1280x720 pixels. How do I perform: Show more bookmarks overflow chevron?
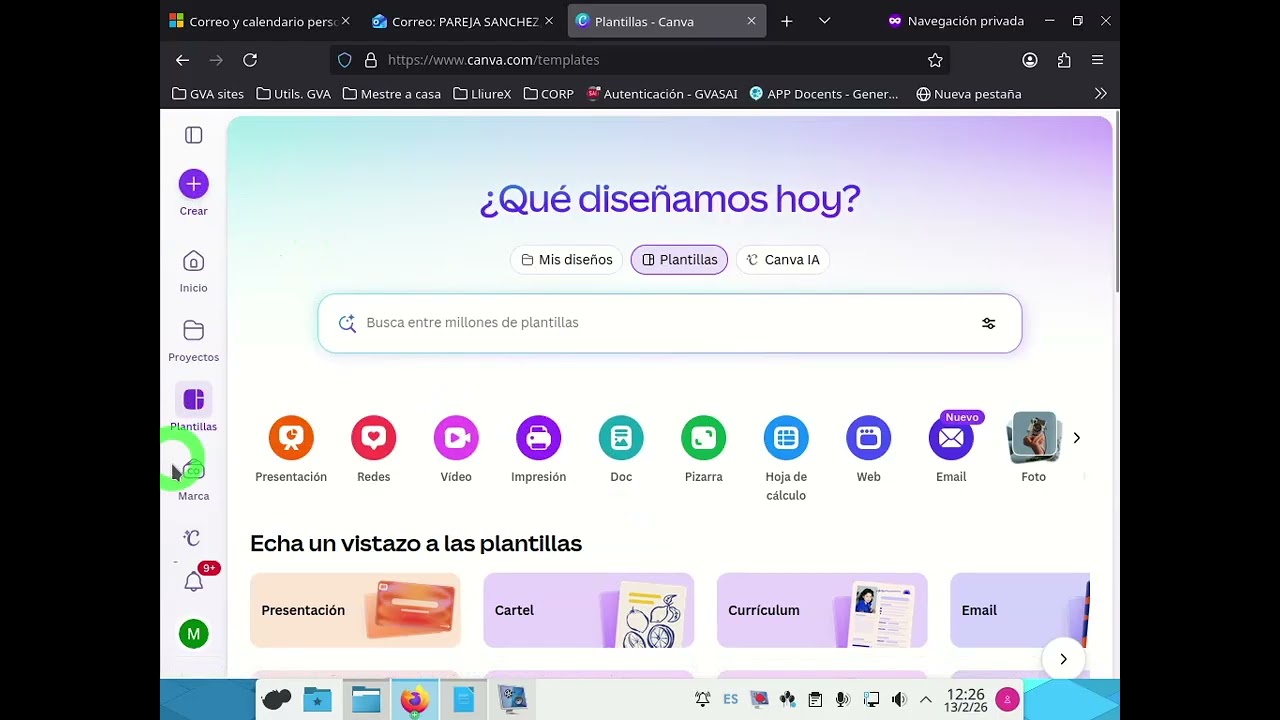(1100, 94)
